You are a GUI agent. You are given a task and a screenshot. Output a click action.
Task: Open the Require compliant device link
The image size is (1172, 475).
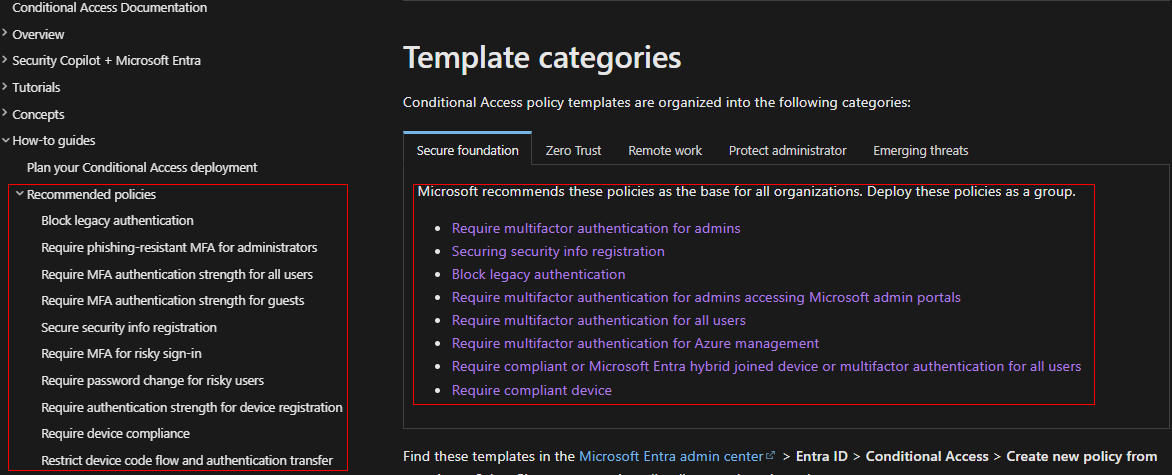point(531,390)
